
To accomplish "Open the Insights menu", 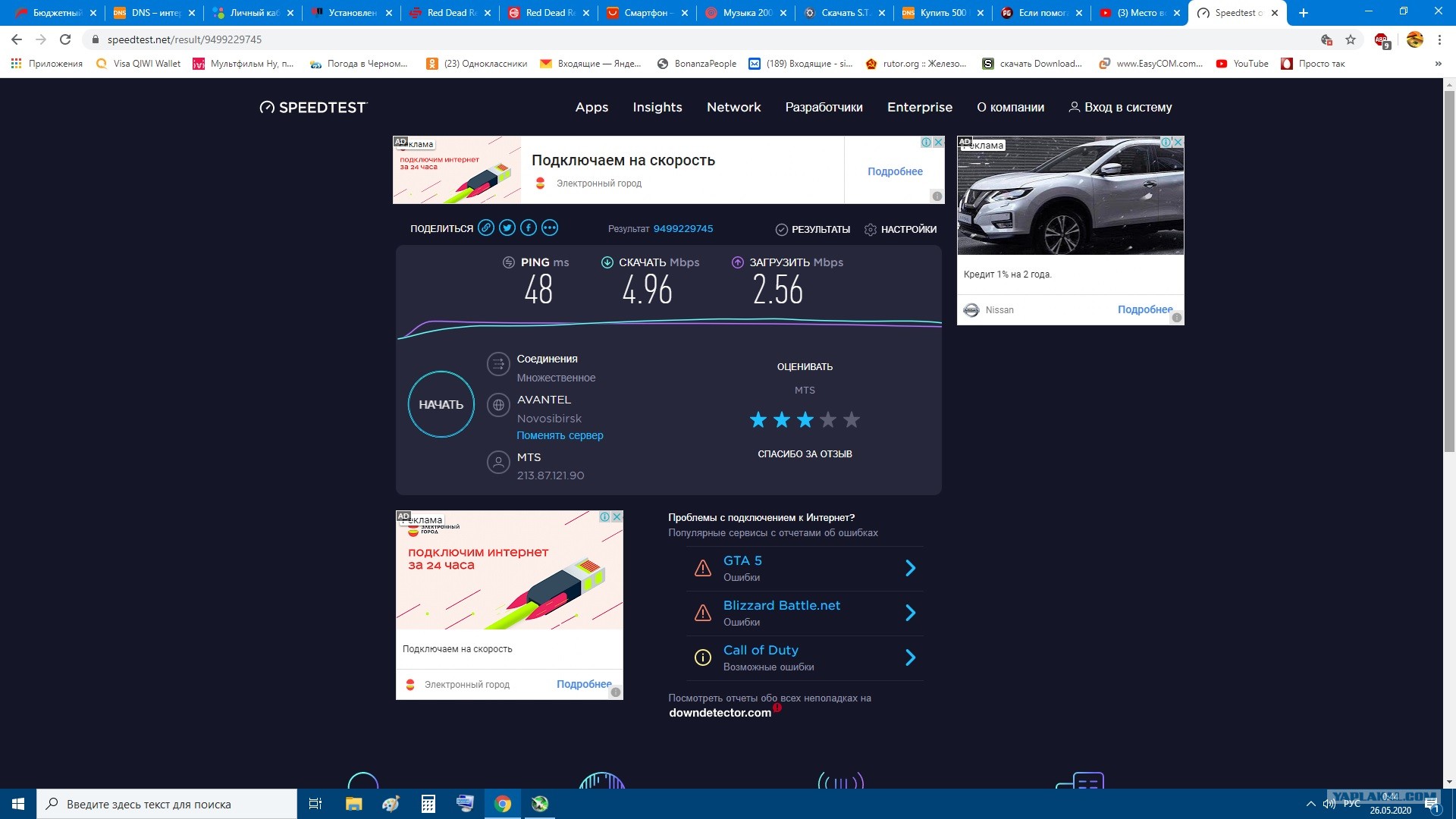I will coord(657,108).
